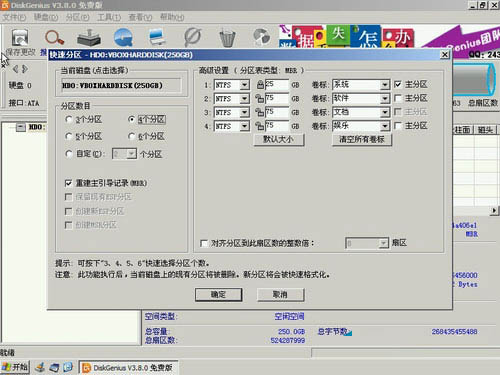Screen dimensions: 500x375
Task: Click partition 1 size input field
Action: [x=277, y=85]
